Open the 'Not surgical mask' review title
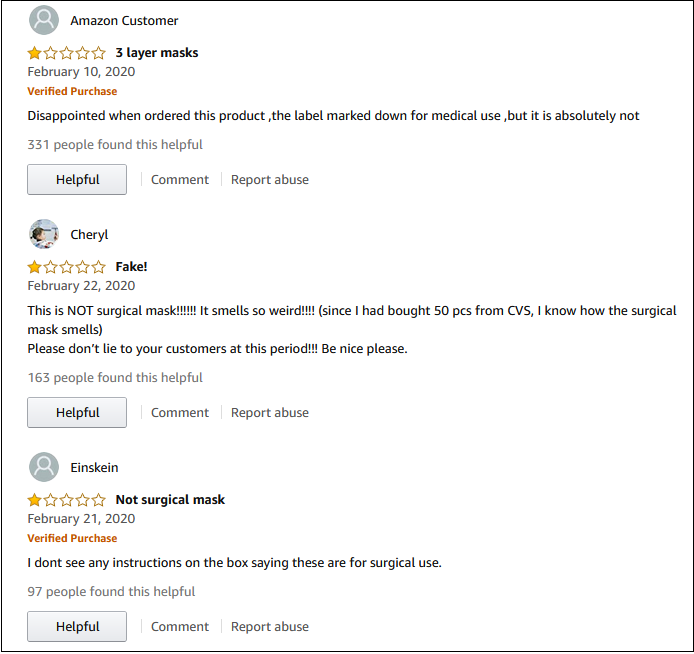 click(170, 500)
